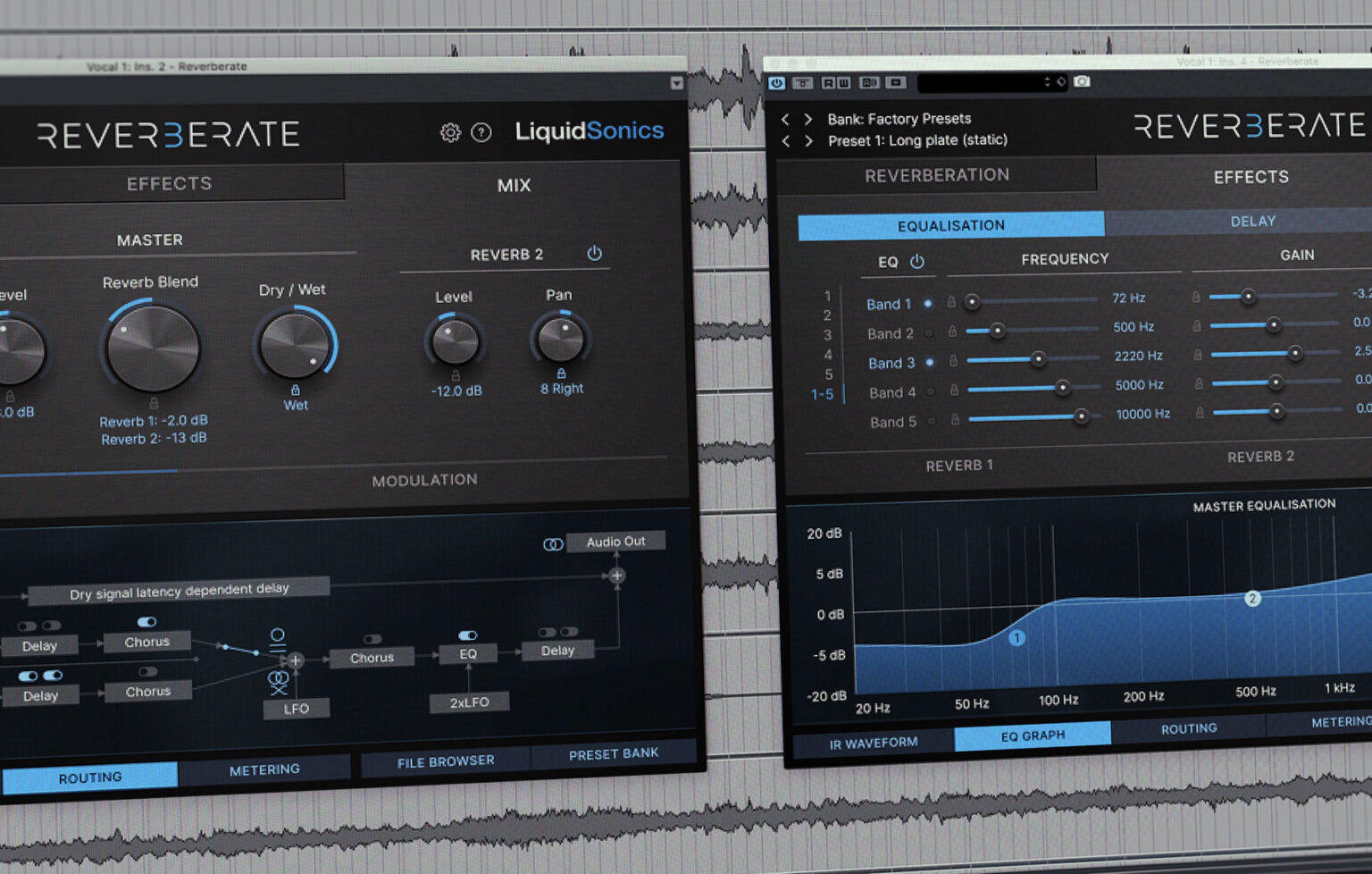Image resolution: width=1372 pixels, height=874 pixels.
Task: Go to next bank with right chevron
Action: coord(808,119)
